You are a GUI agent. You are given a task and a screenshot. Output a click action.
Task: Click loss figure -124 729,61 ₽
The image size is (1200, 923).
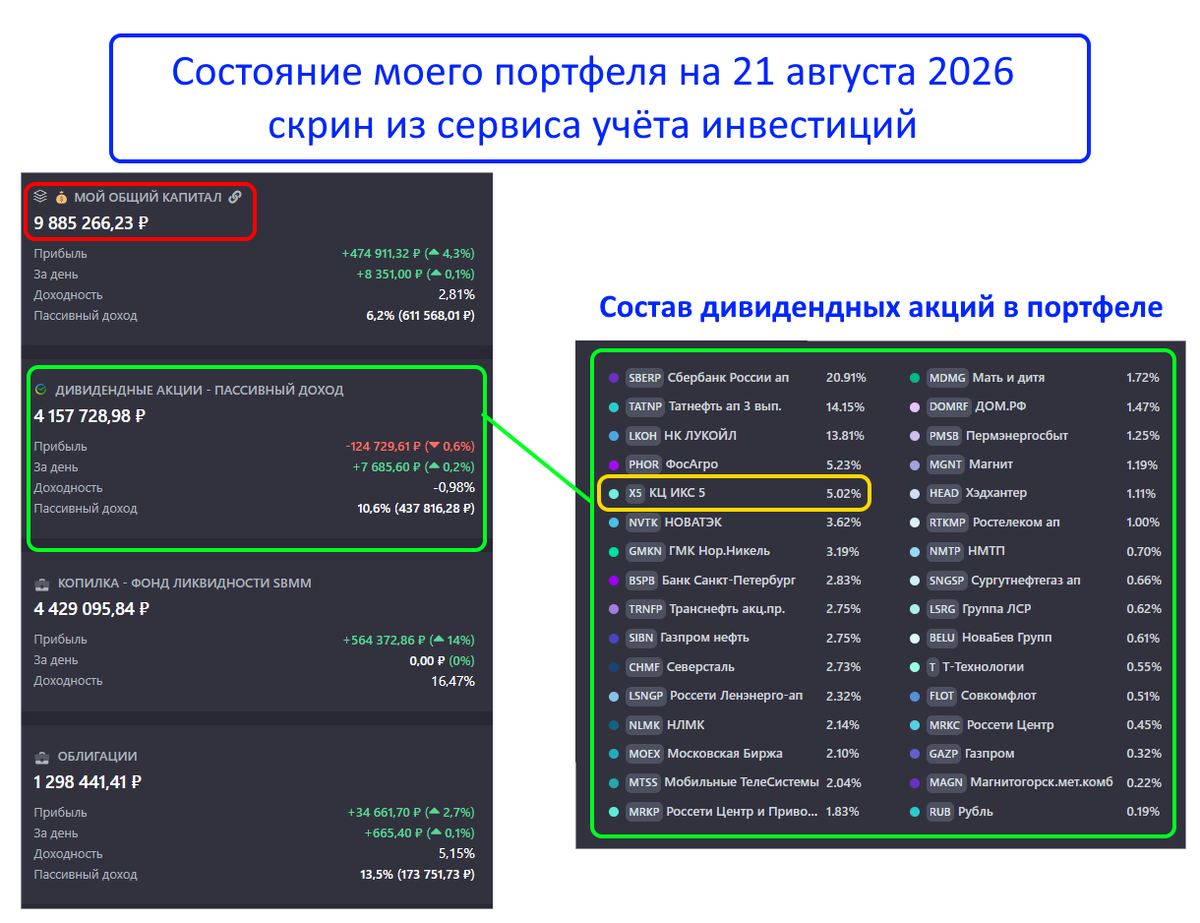(384, 447)
